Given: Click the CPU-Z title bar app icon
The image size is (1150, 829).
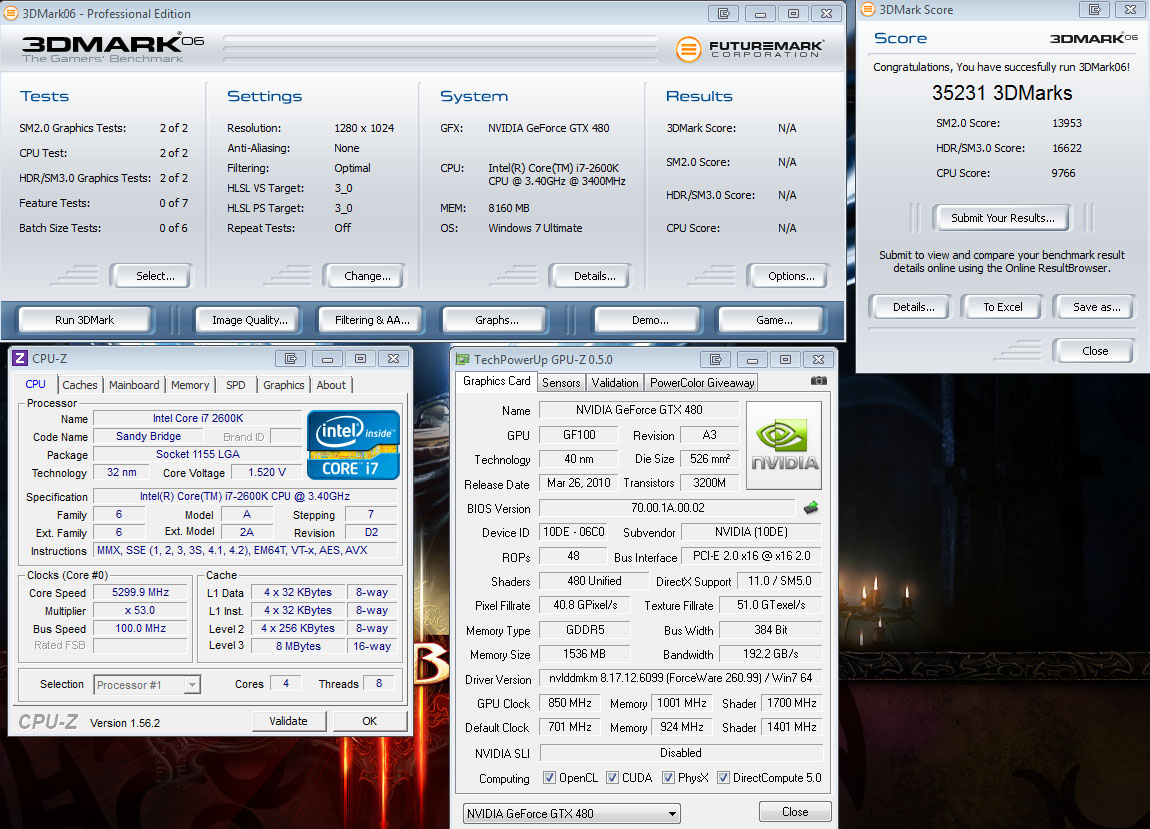Looking at the screenshot, I should click(20, 358).
